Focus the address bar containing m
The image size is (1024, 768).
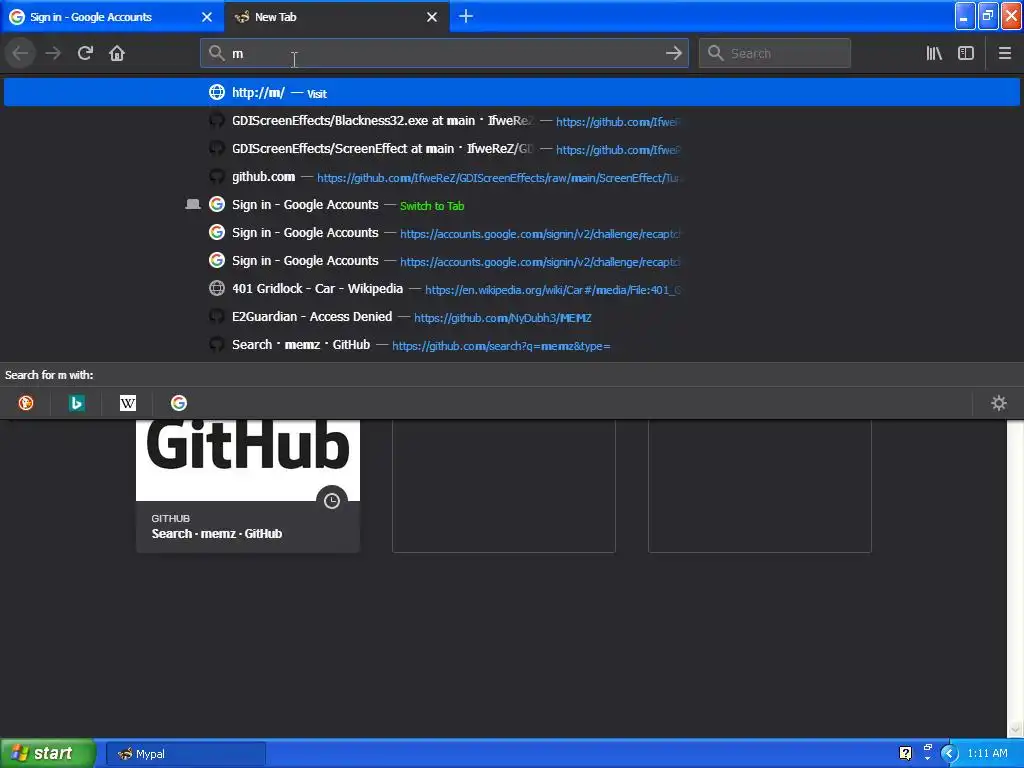(x=444, y=53)
